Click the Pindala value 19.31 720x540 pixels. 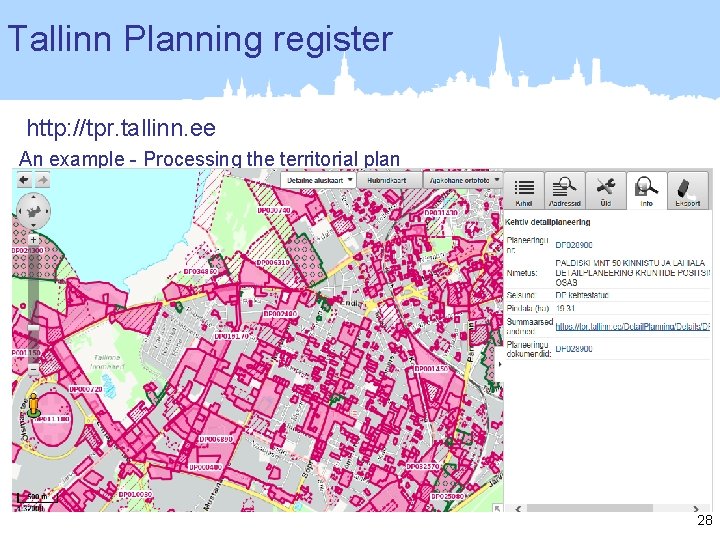(565, 309)
